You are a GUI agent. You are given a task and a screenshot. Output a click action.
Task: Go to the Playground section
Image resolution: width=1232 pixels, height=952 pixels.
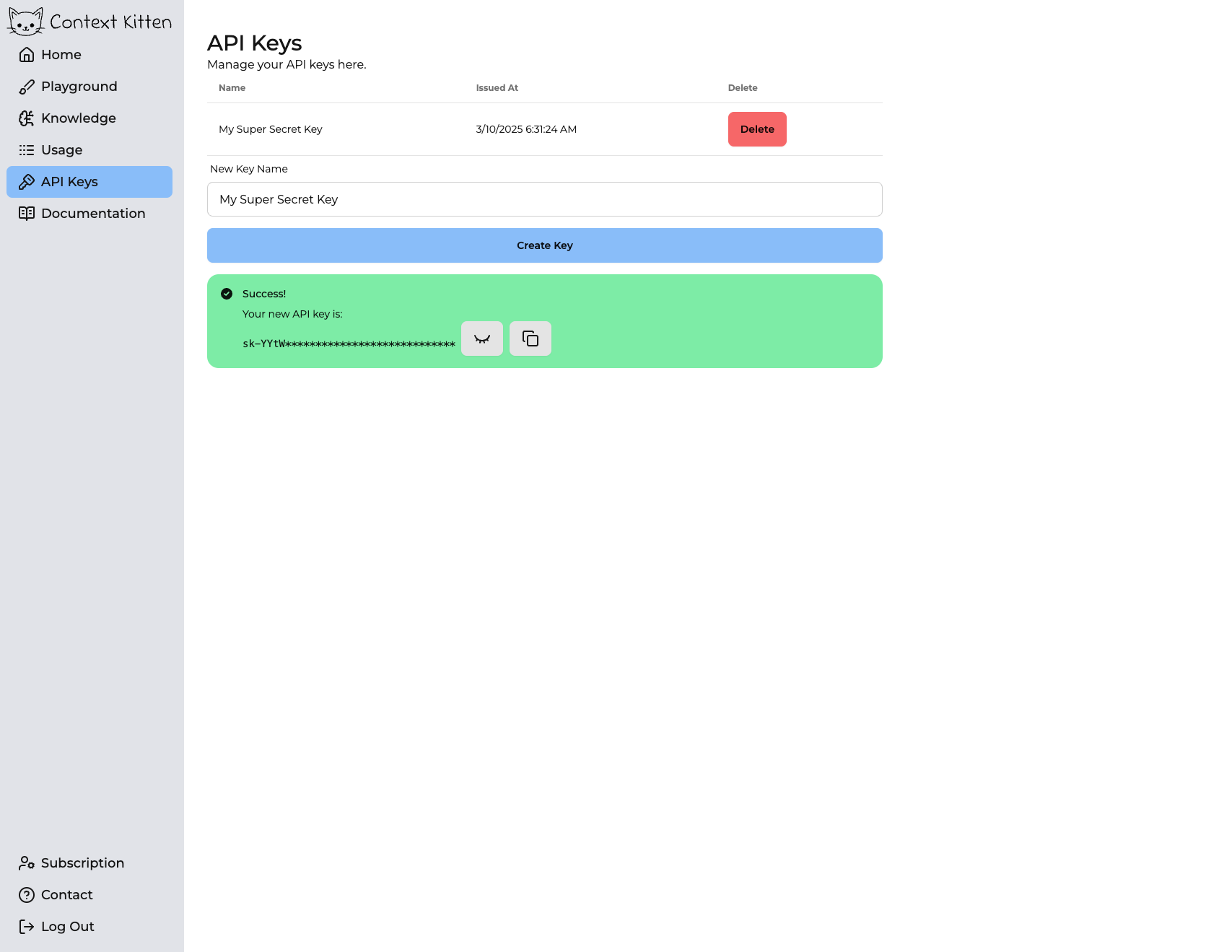point(89,87)
